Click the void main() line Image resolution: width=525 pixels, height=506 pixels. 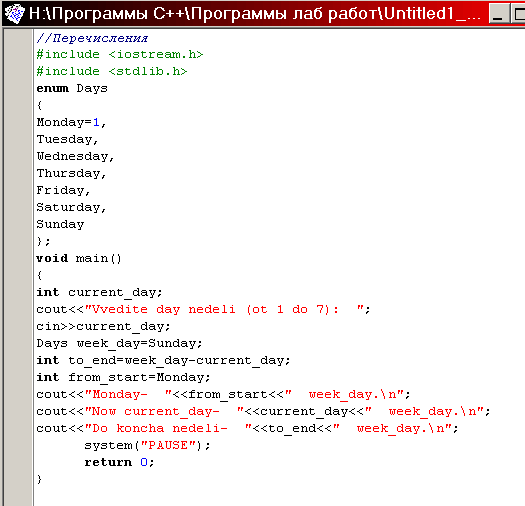[79, 259]
